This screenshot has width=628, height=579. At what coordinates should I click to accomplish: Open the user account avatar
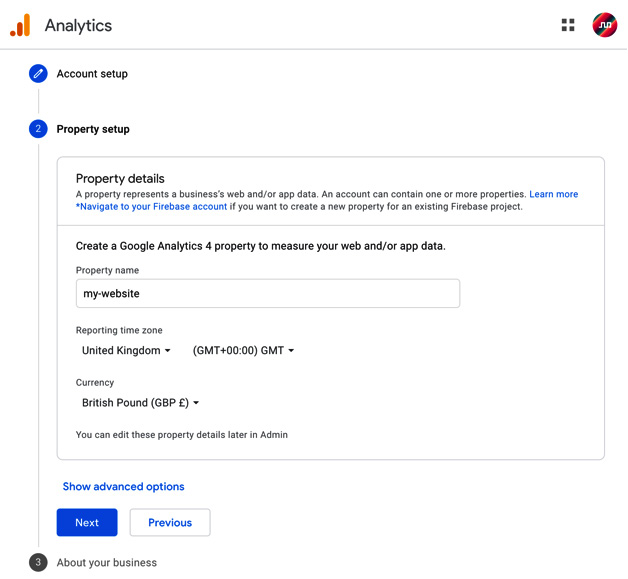[604, 25]
